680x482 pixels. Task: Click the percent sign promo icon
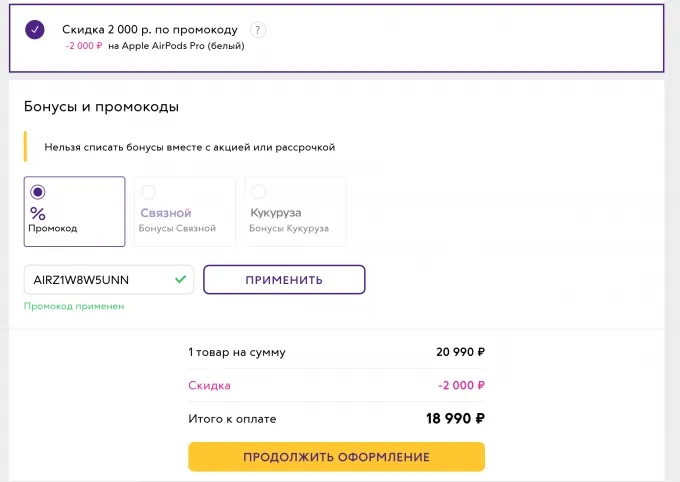[38, 213]
